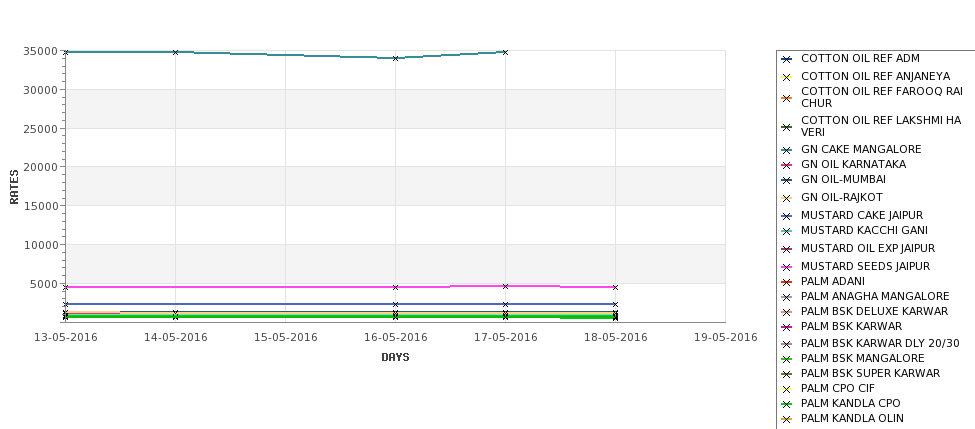
Task: Click the RATES y-axis title
Action: (x=14, y=186)
